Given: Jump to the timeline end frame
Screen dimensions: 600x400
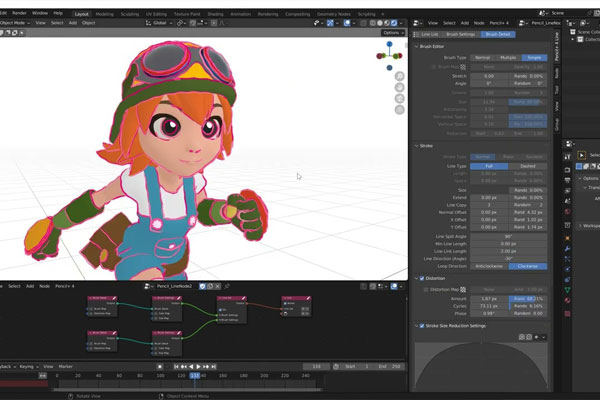Looking at the screenshot, I should point(214,367).
